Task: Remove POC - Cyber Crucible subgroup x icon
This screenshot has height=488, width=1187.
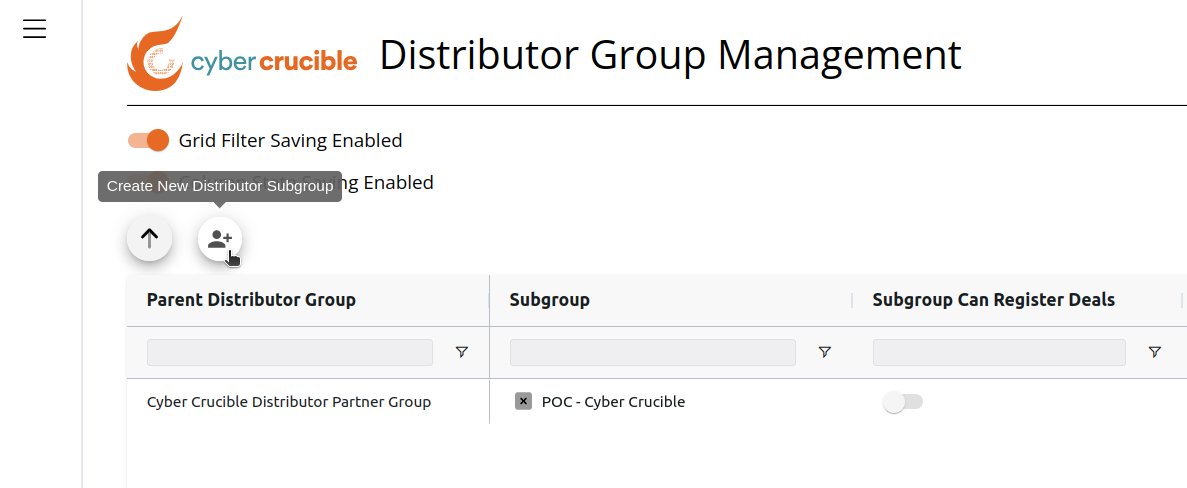Action: point(523,401)
